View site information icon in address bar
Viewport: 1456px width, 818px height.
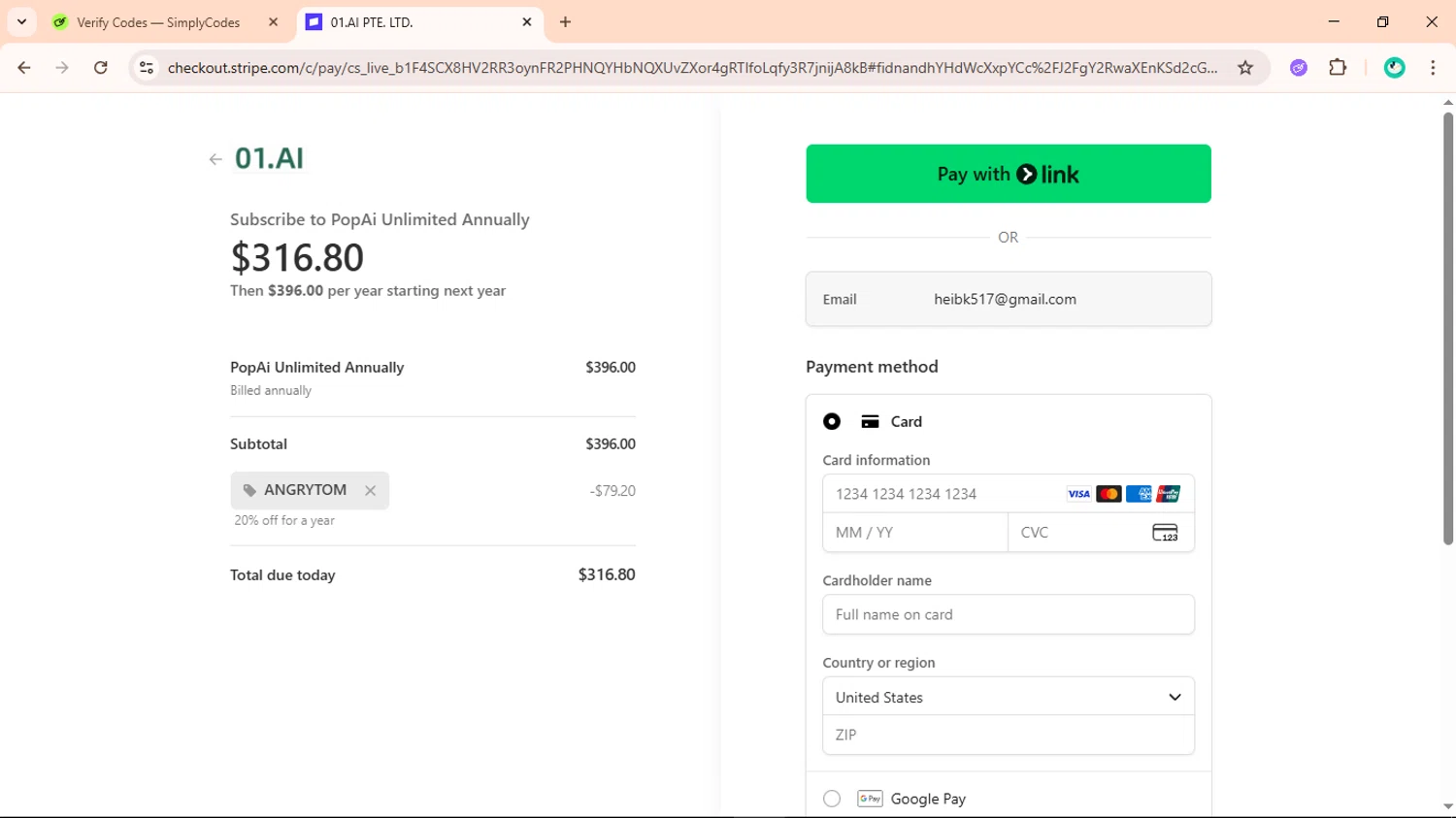tap(147, 68)
